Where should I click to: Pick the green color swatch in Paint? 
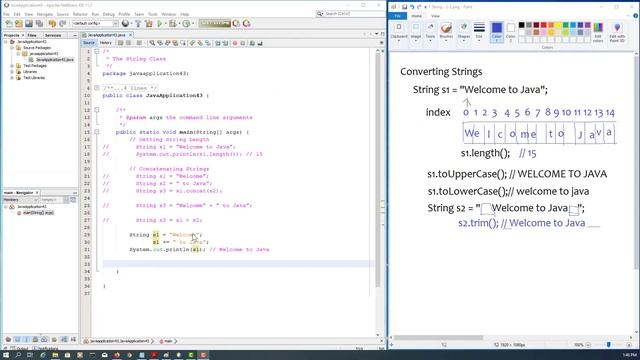(x=565, y=25)
